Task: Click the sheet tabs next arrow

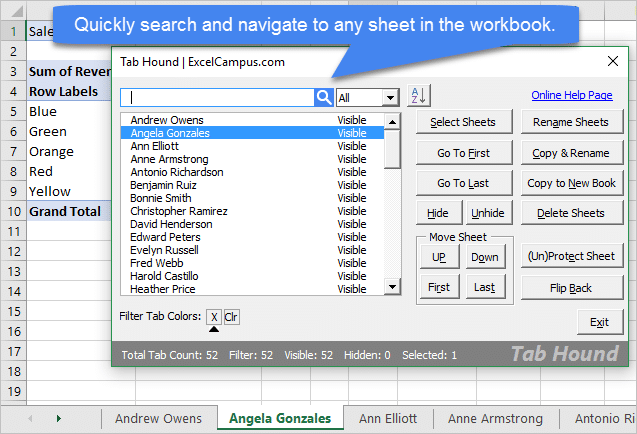Action: pyautogui.click(x=58, y=418)
